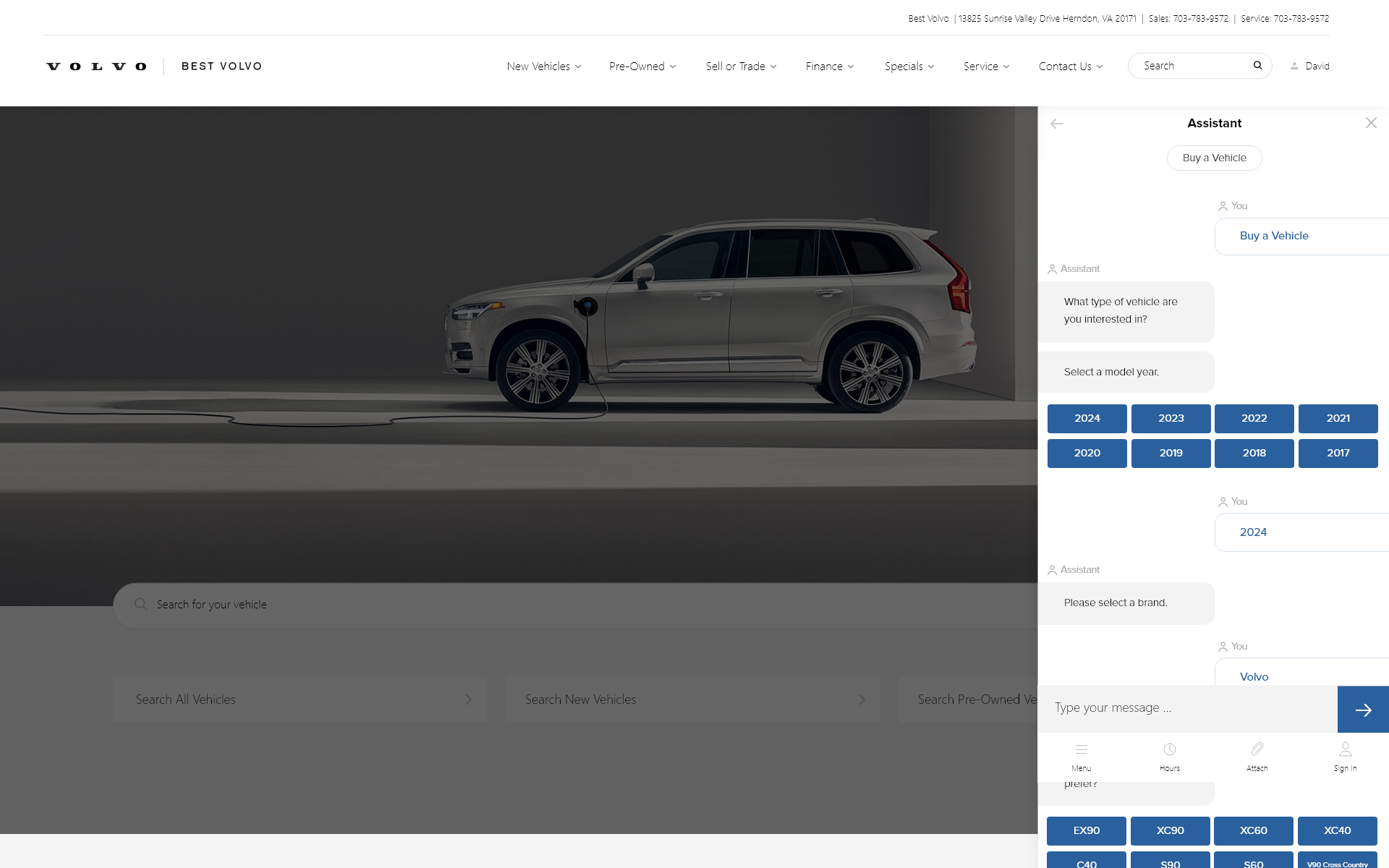The width and height of the screenshot is (1389, 868).
Task: Click arrow on Search All Vehicles card
Action: (x=469, y=699)
